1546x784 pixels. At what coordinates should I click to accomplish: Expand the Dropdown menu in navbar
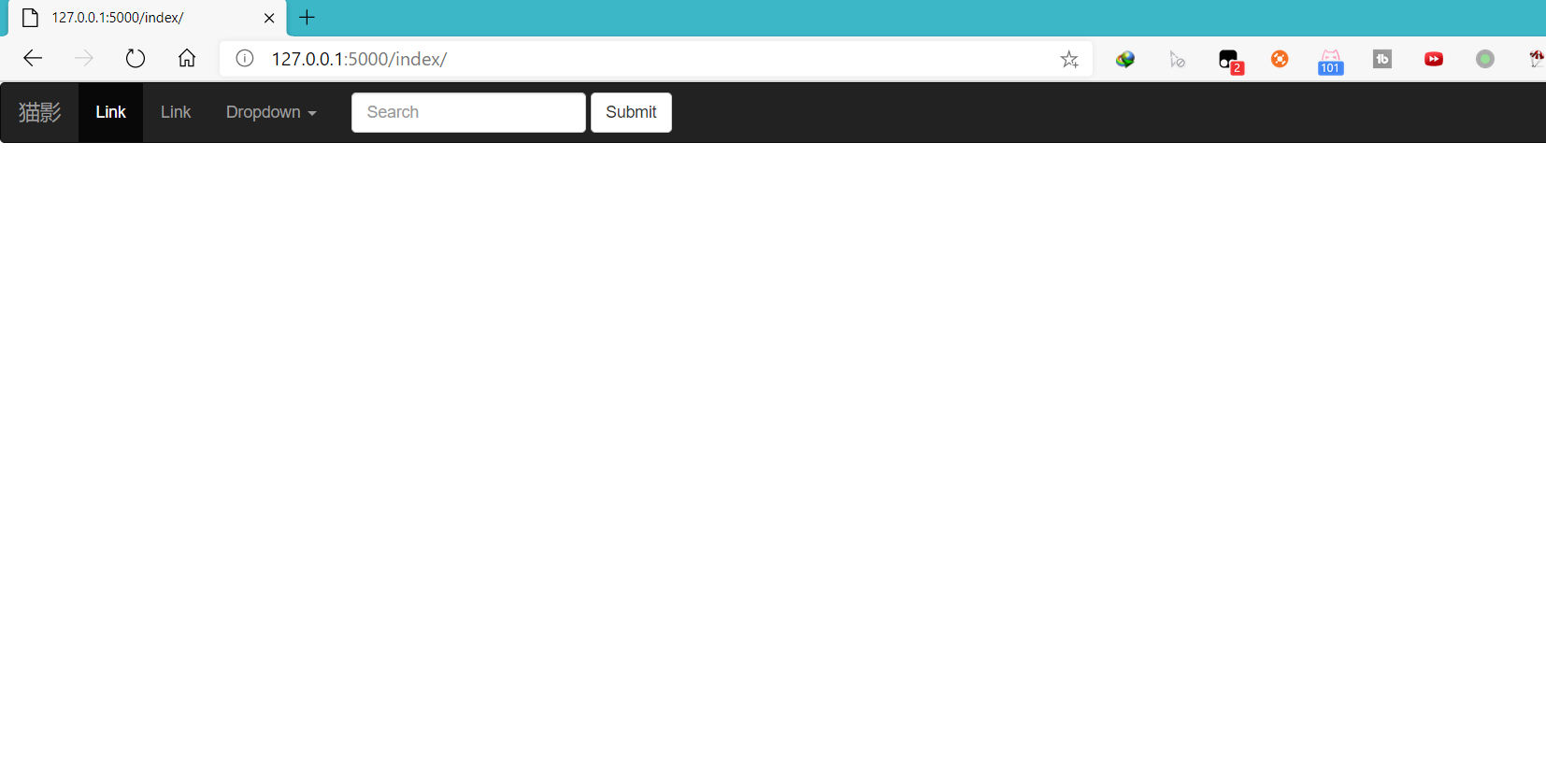tap(271, 112)
